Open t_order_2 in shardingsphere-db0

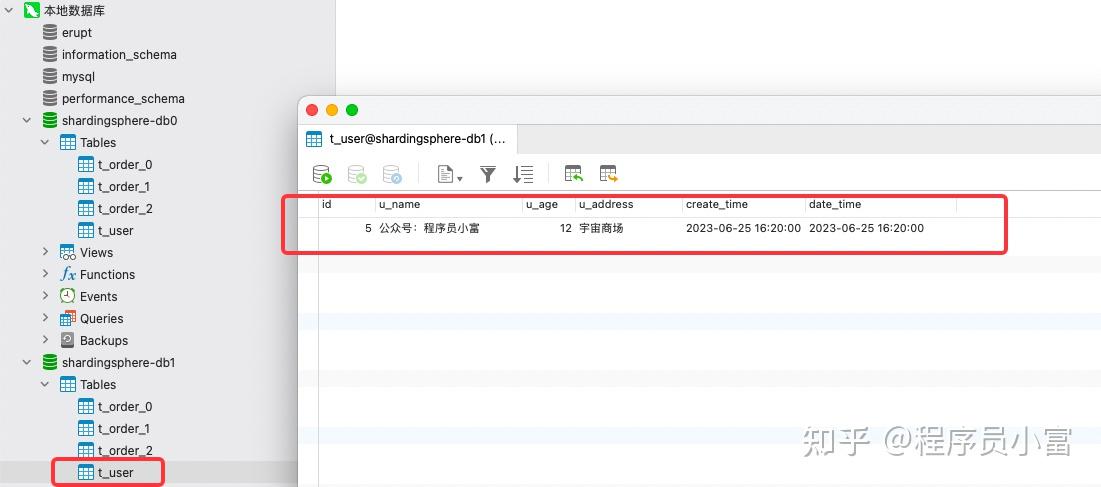pyautogui.click(x=125, y=208)
